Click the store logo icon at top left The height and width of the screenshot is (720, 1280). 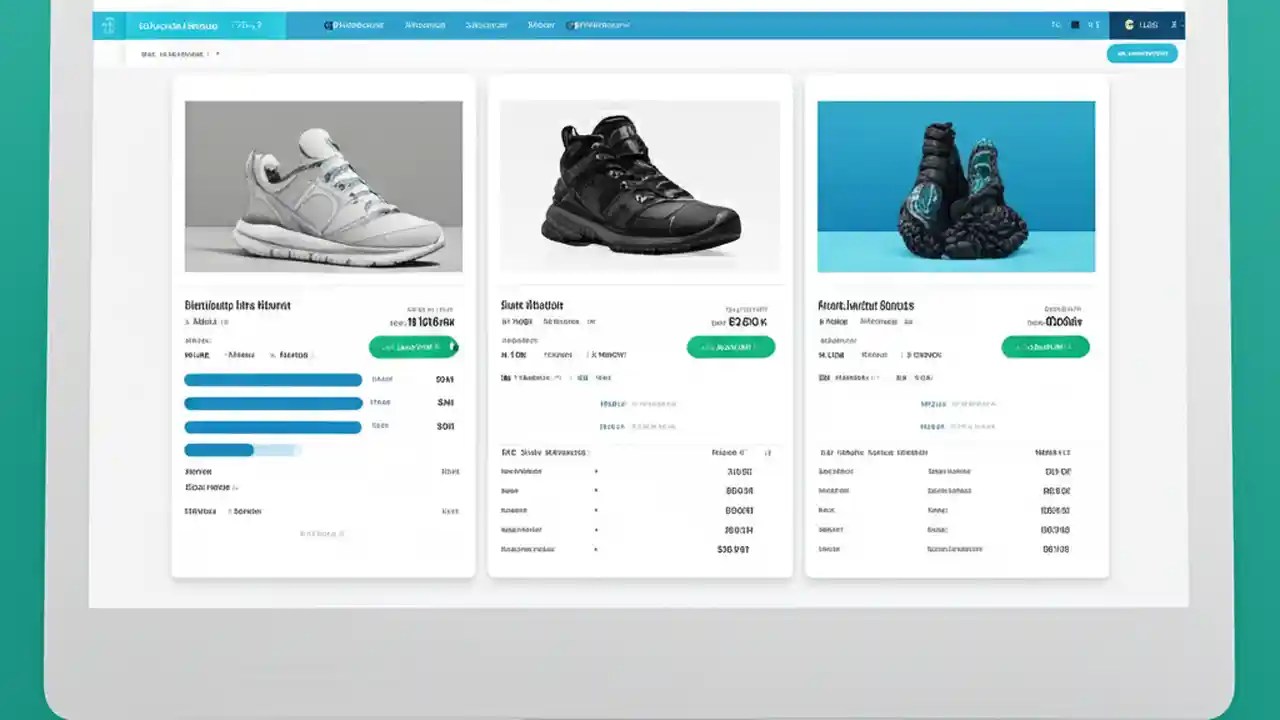(110, 25)
